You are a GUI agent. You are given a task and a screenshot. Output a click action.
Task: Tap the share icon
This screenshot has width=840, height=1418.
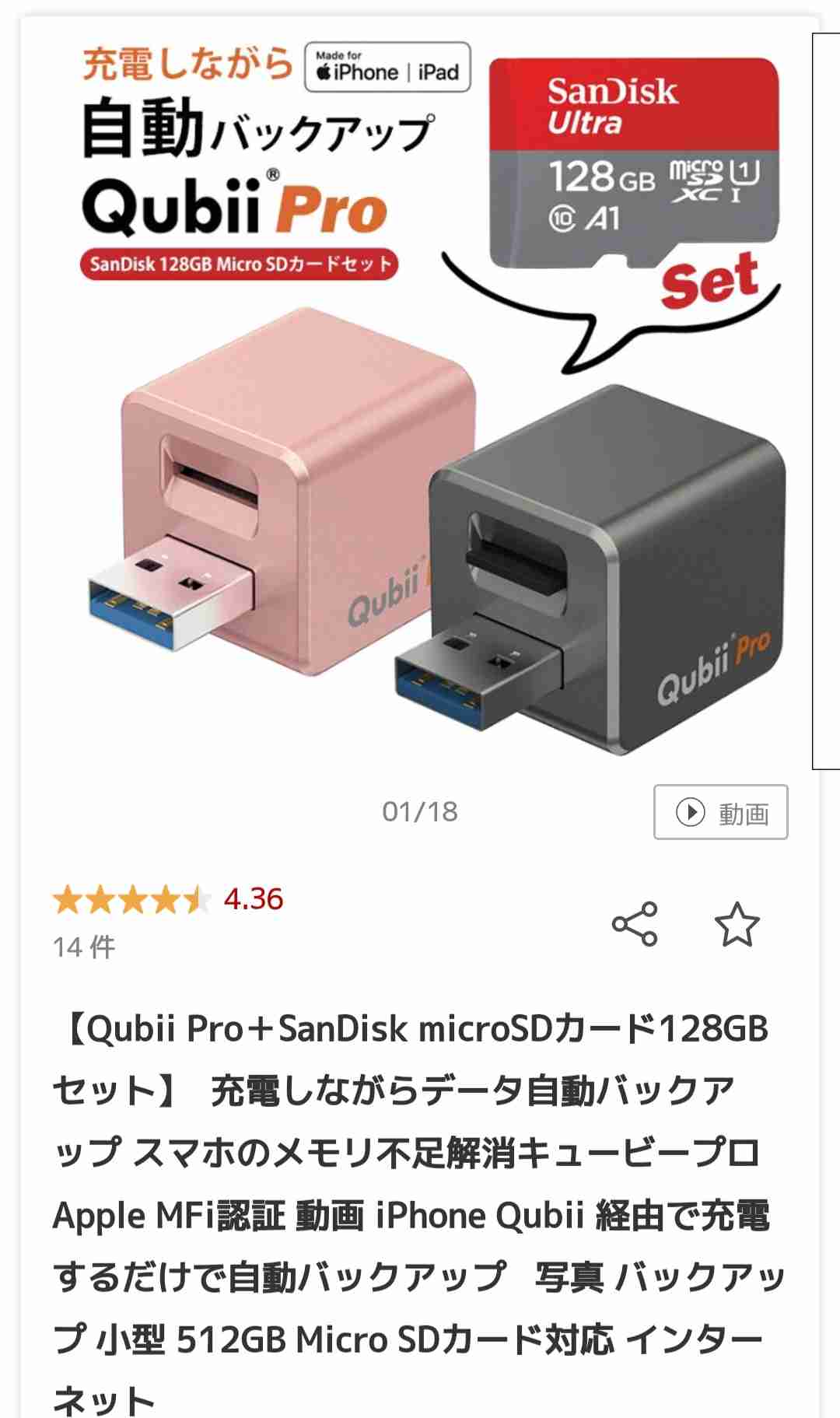635,924
